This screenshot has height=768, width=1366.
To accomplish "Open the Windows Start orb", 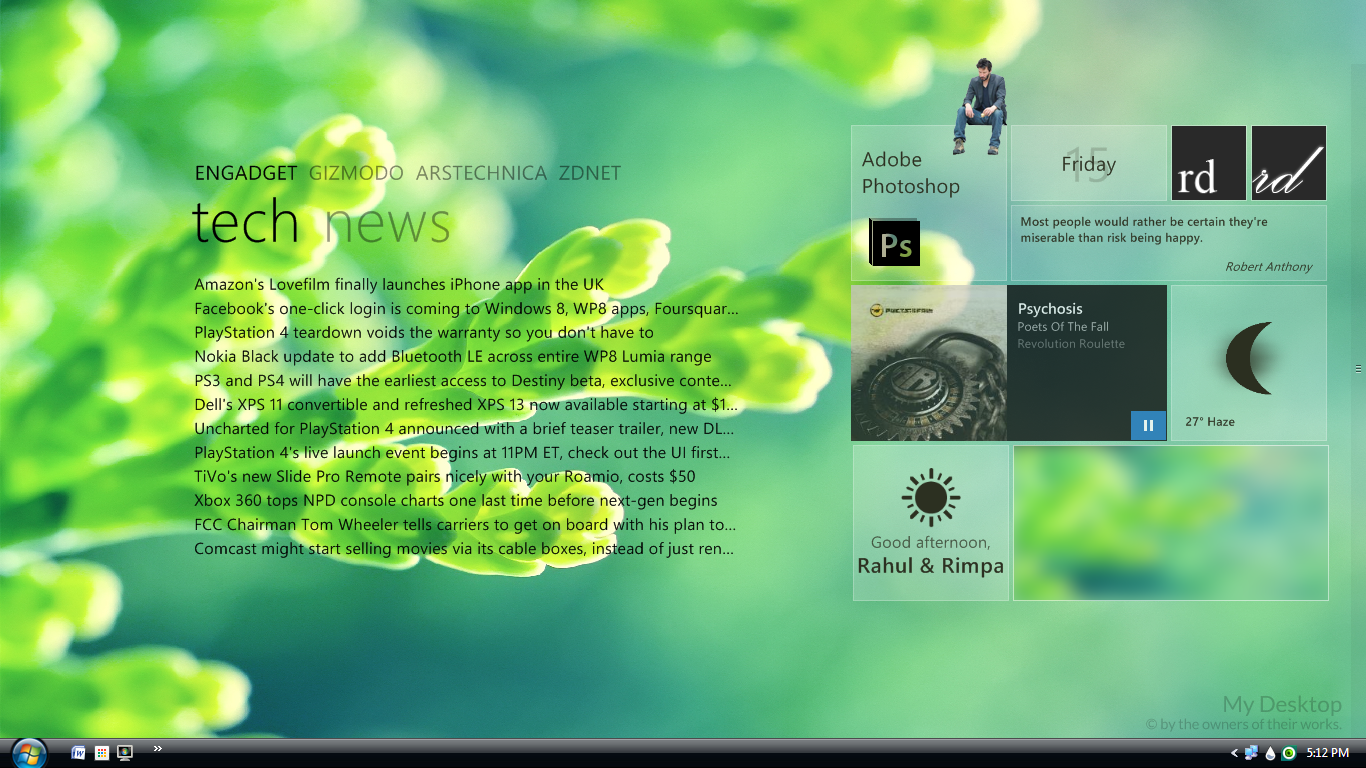I will [28, 753].
